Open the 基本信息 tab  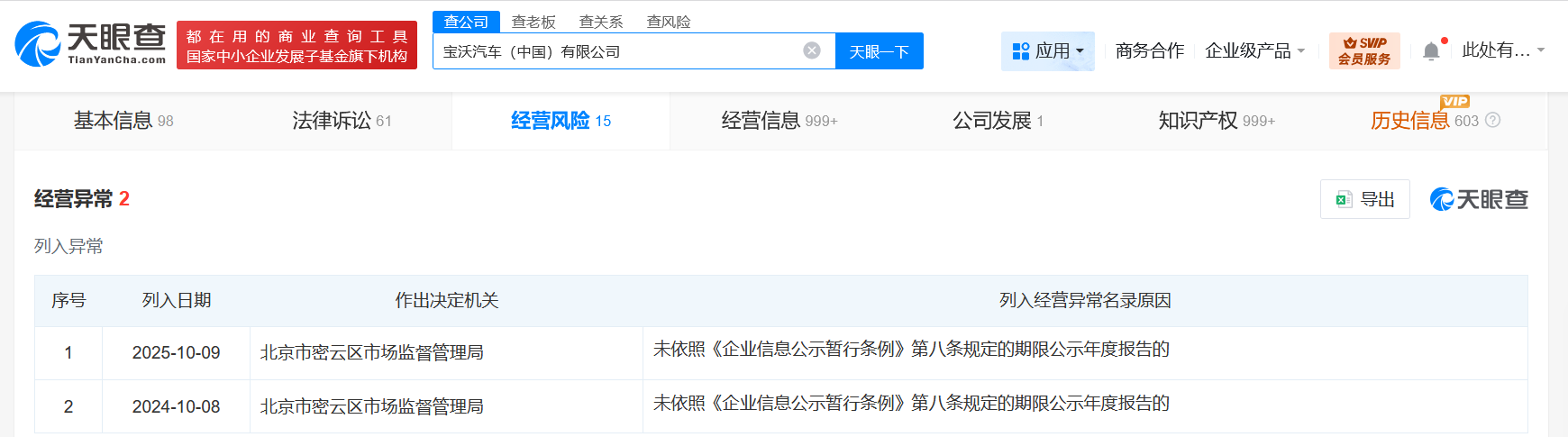[123, 121]
